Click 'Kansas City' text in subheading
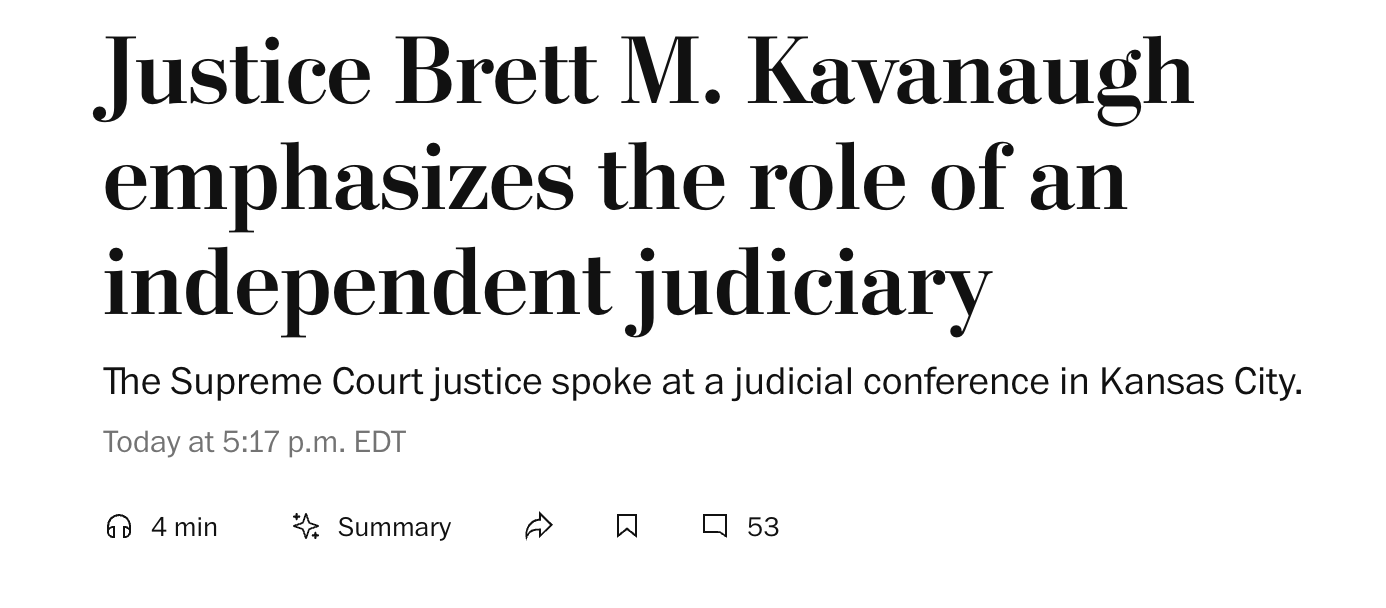1386x608 pixels. [x=1200, y=382]
